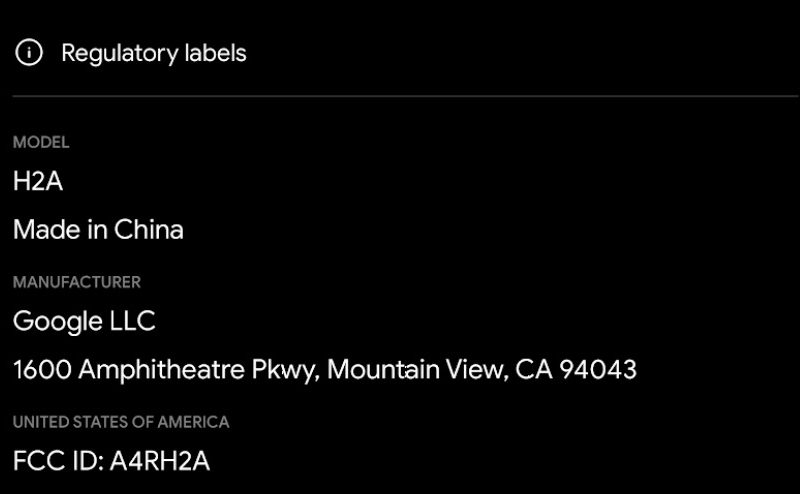Click the UNITED STATES OF AMERICA label
Screen dimensions: 800x494
pos(121,422)
